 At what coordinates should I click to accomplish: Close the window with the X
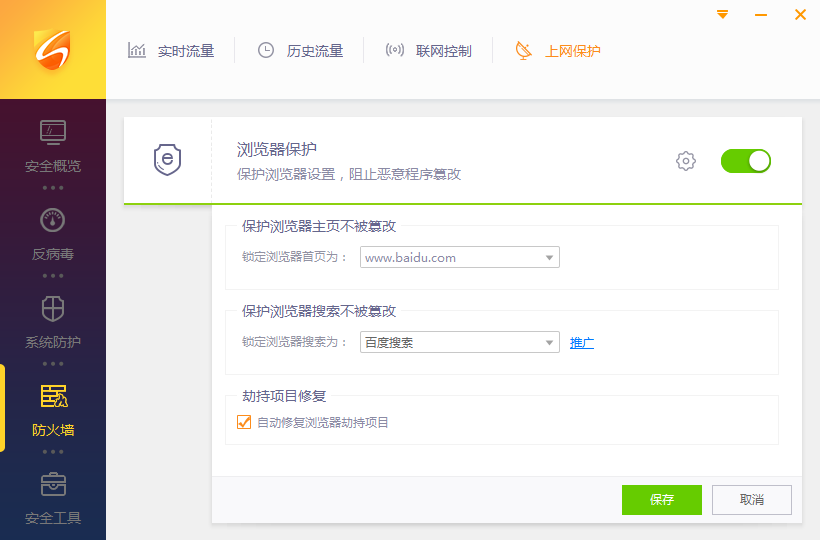pos(800,15)
